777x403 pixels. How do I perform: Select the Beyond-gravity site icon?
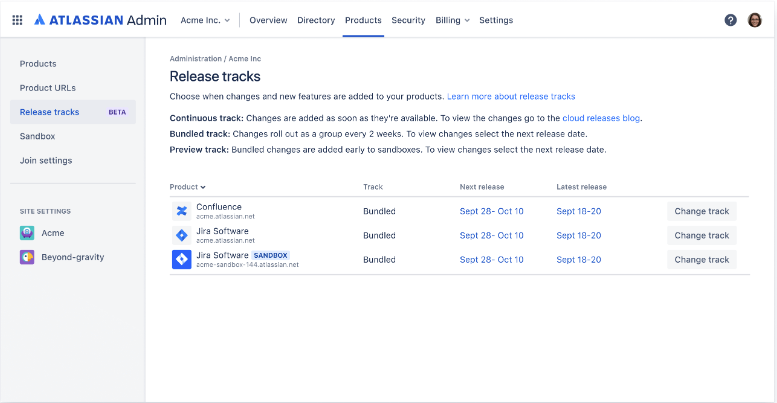tap(27, 257)
